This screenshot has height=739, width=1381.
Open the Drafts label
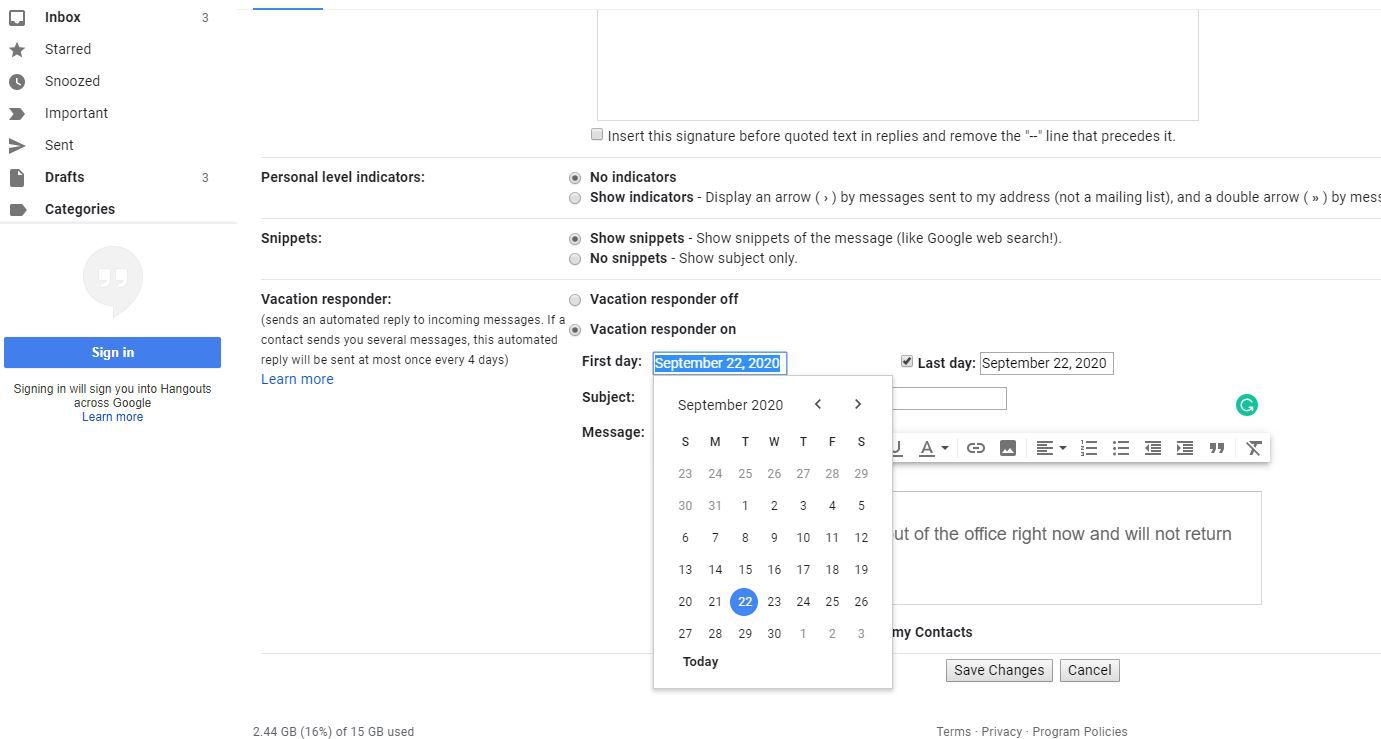click(64, 177)
